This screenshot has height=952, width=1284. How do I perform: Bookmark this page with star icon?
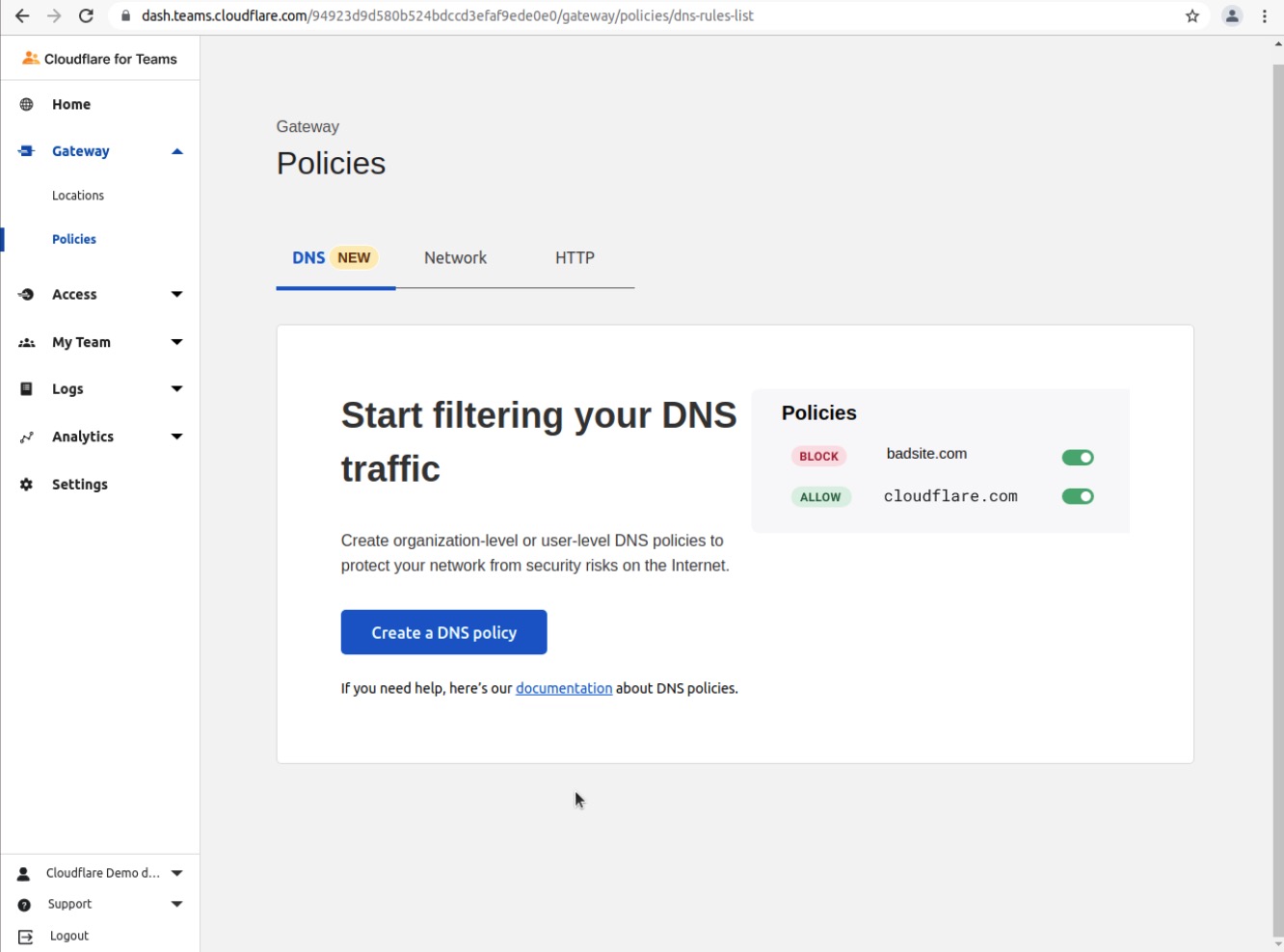pos(1192,16)
